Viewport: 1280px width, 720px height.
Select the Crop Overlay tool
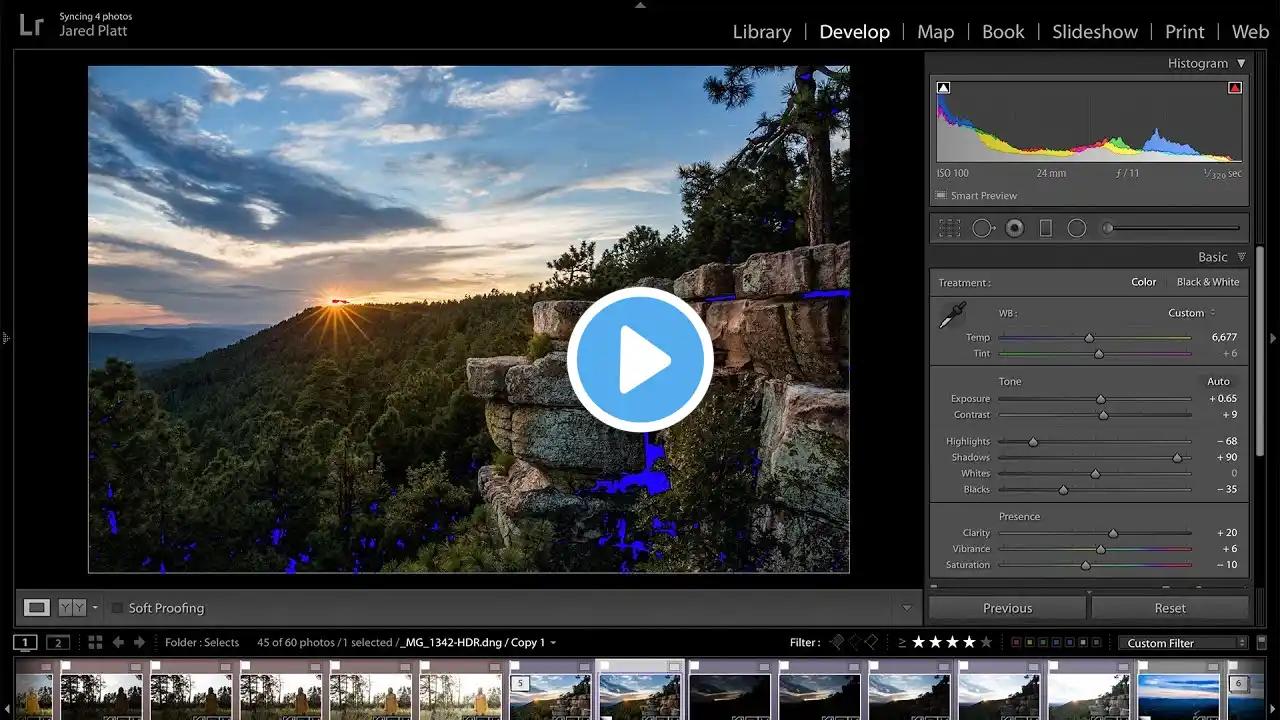pos(949,228)
